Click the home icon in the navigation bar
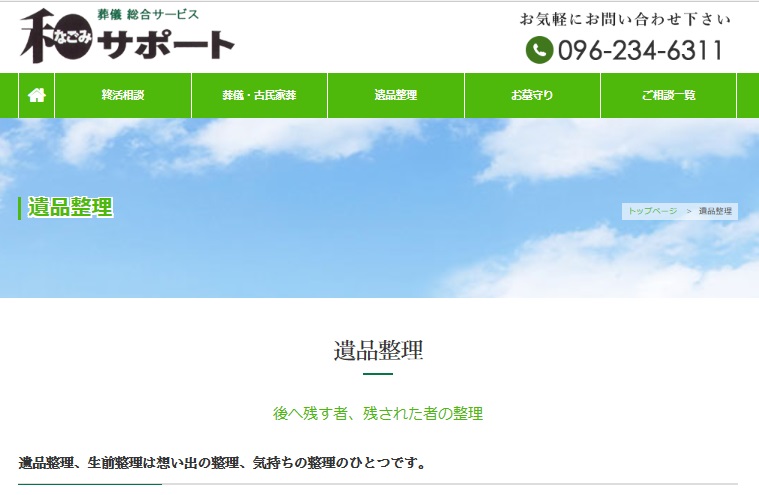 (37, 96)
